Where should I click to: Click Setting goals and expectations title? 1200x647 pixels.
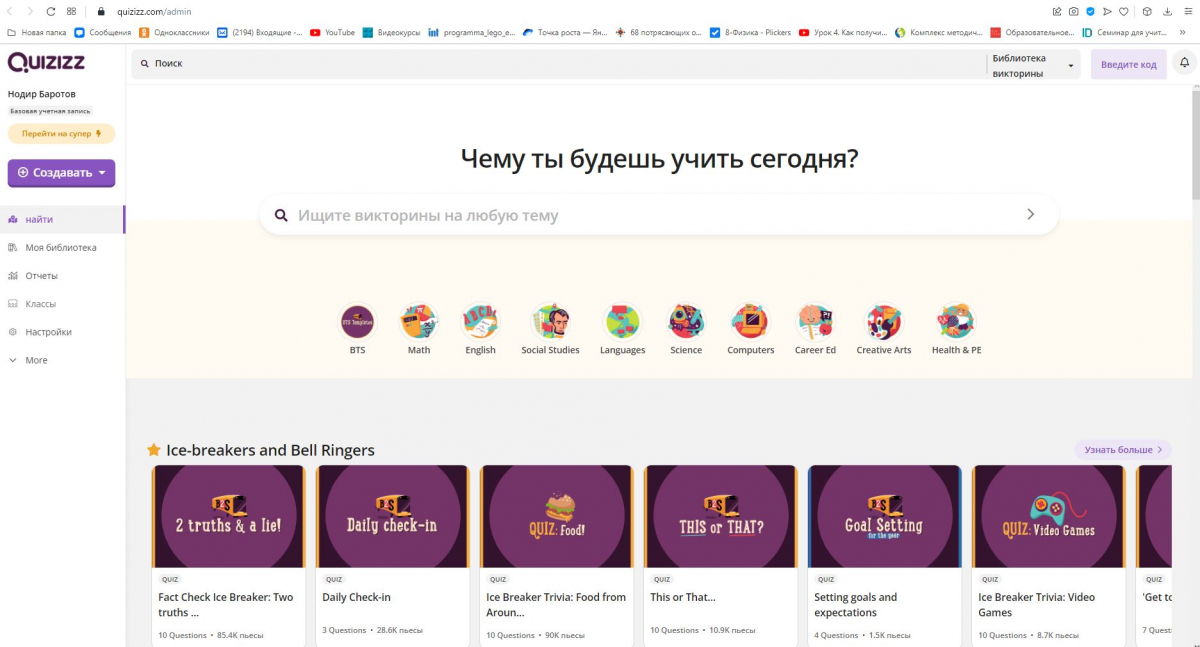click(x=856, y=605)
